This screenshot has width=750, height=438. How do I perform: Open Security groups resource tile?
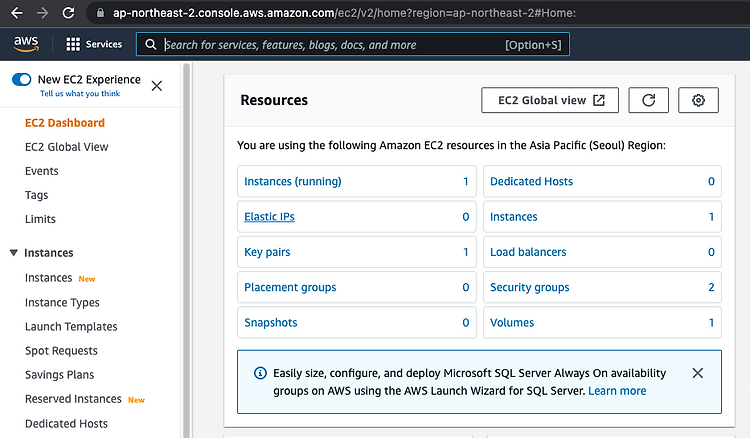click(529, 288)
